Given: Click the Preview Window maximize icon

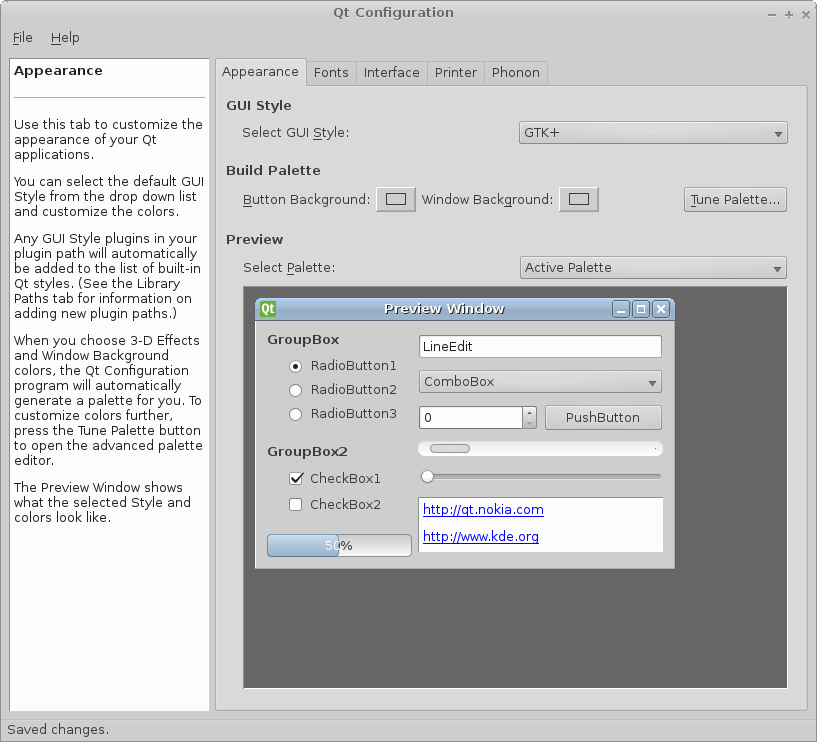Looking at the screenshot, I should pos(640,309).
